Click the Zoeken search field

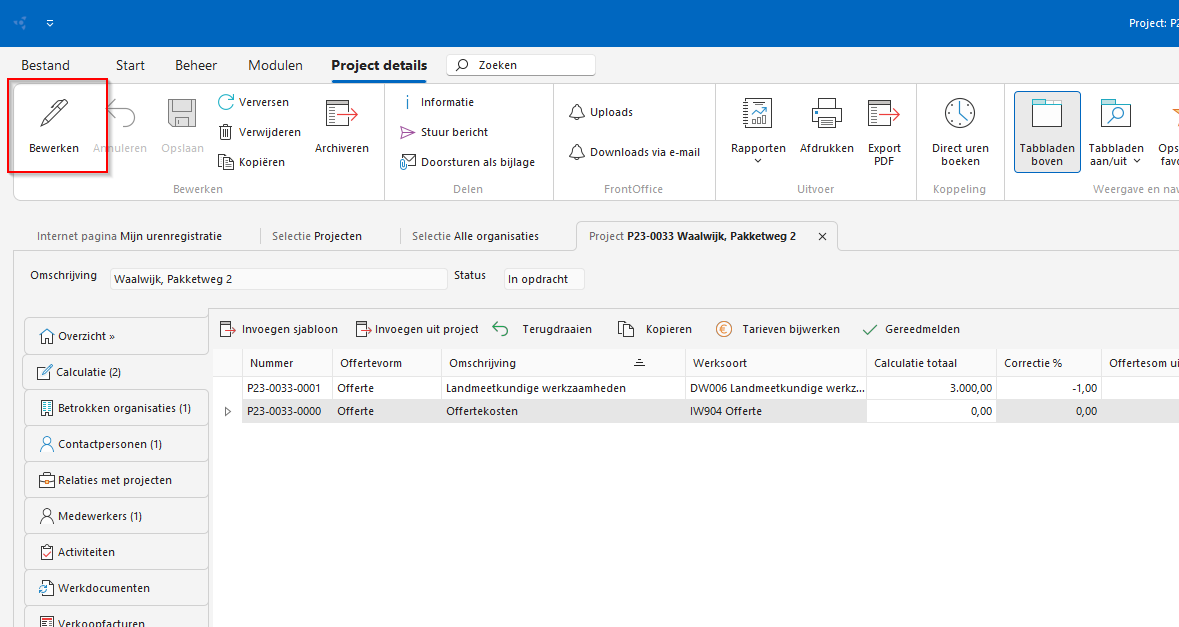[x=521, y=65]
